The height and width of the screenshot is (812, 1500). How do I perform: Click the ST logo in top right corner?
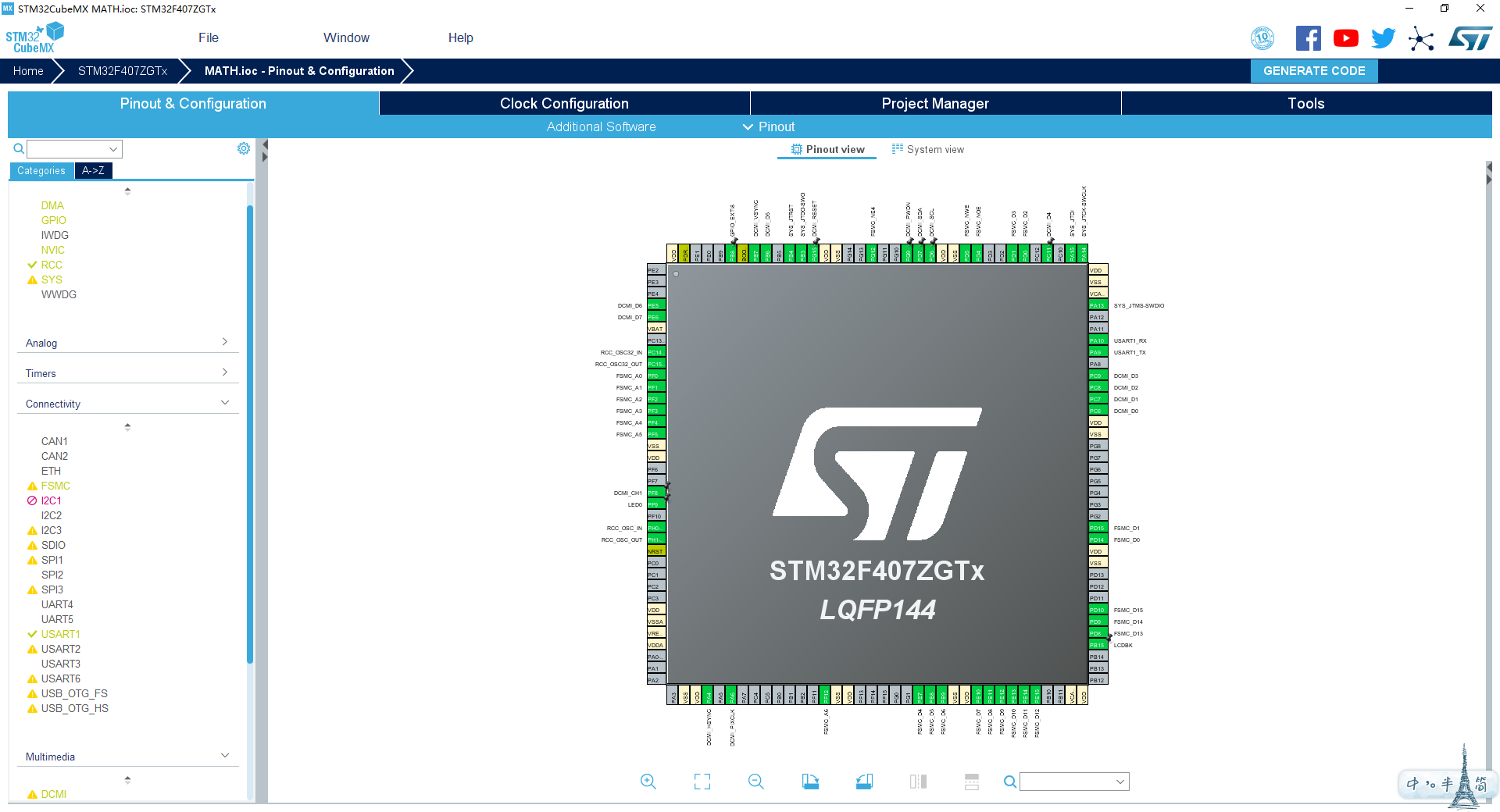(x=1470, y=37)
